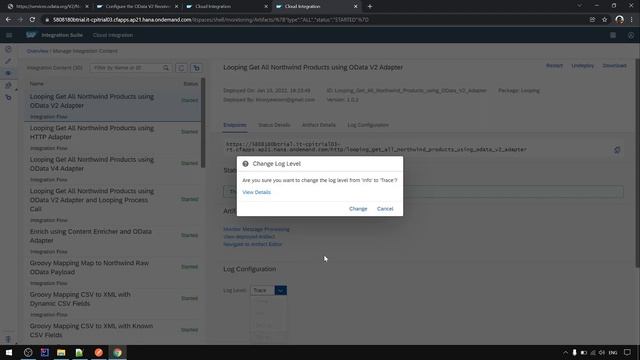640x360 pixels.
Task: Copy the endpoint URL
Action: pos(617,150)
